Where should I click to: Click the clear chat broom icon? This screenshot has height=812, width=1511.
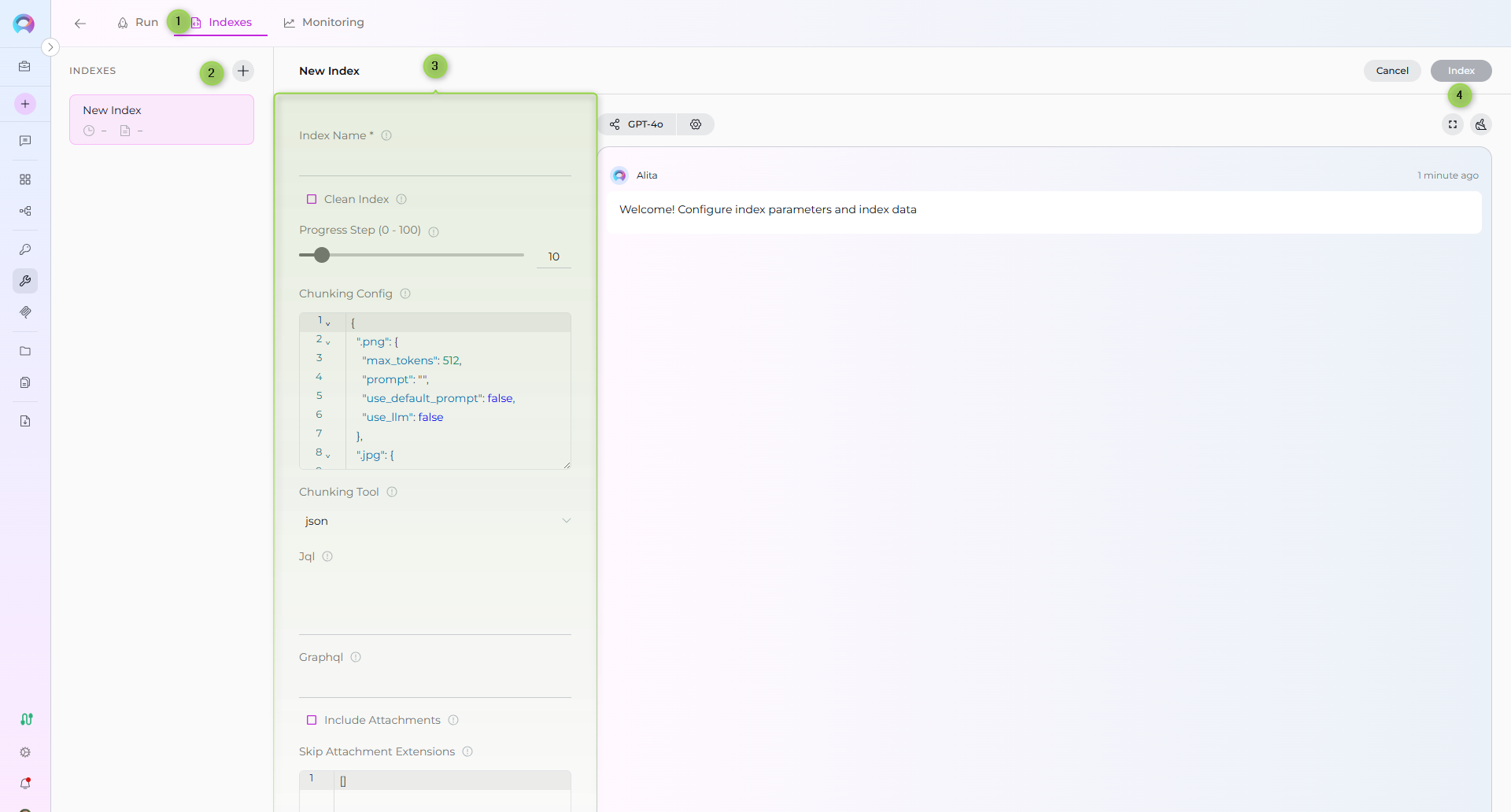(1481, 124)
